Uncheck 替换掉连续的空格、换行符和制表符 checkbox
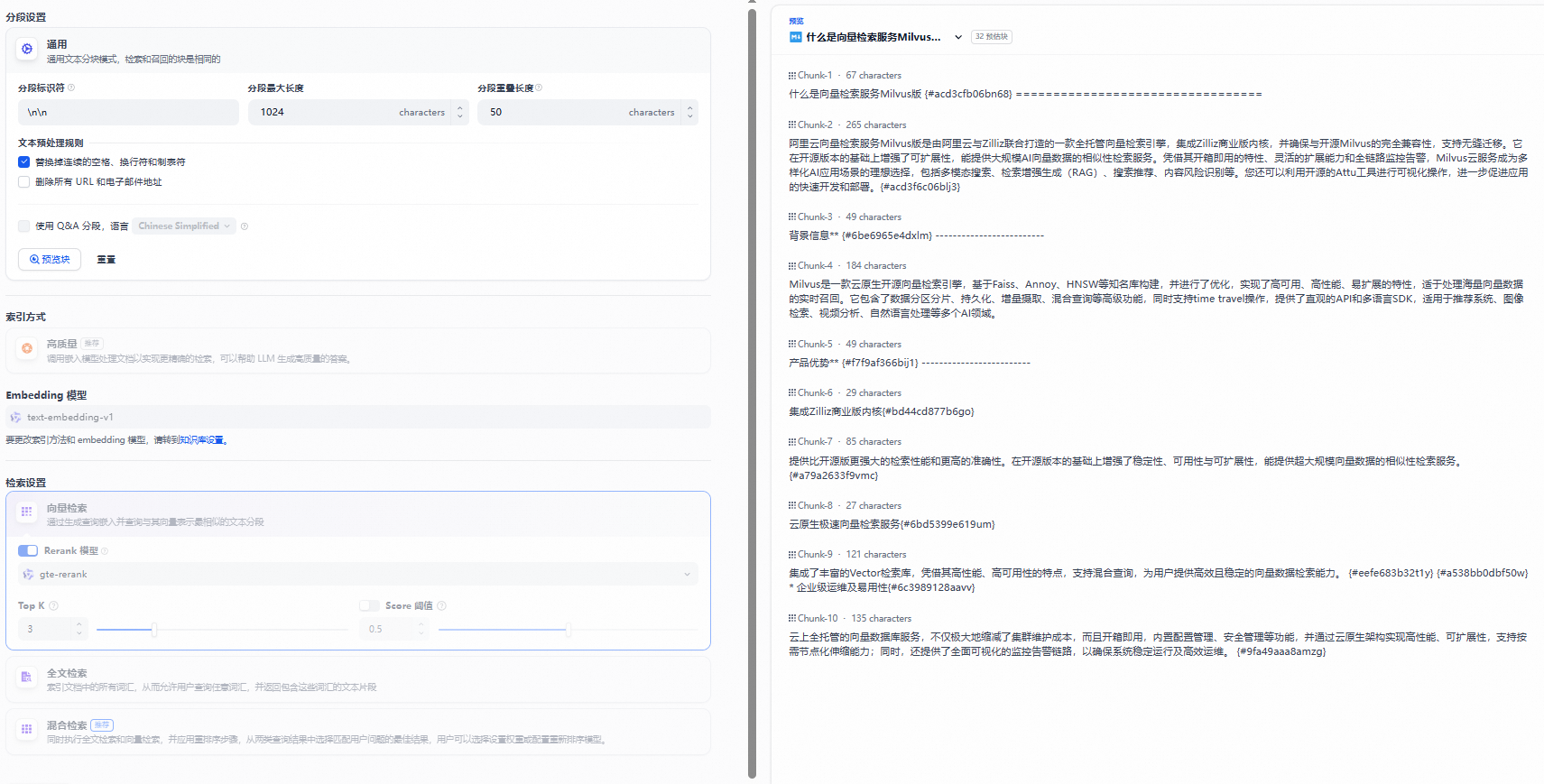The width and height of the screenshot is (1544, 784). pos(24,162)
